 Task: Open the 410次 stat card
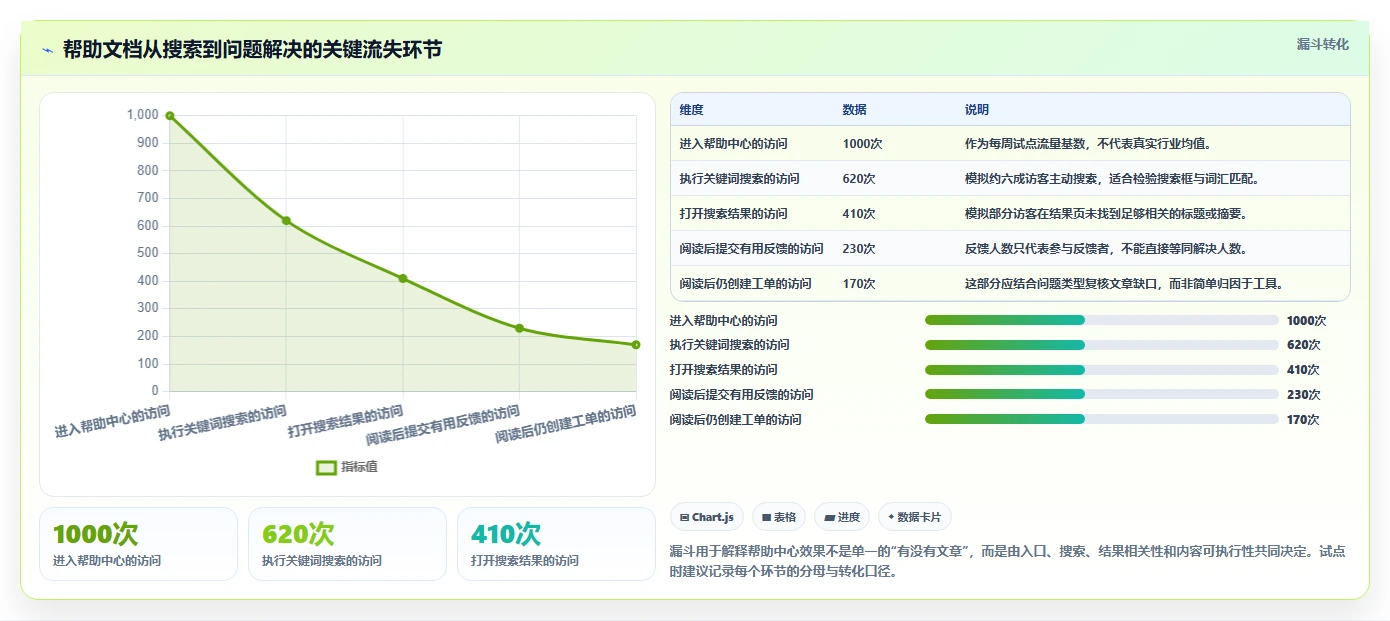[x=556, y=544]
